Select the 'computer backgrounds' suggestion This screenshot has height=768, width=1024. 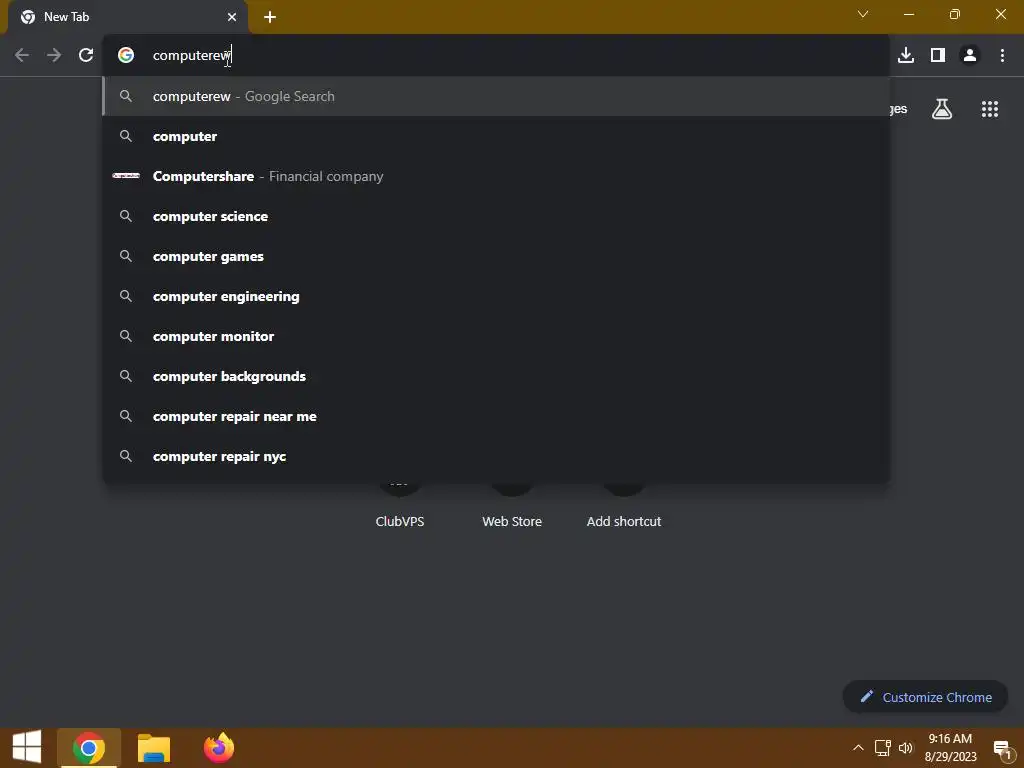[x=496, y=376]
